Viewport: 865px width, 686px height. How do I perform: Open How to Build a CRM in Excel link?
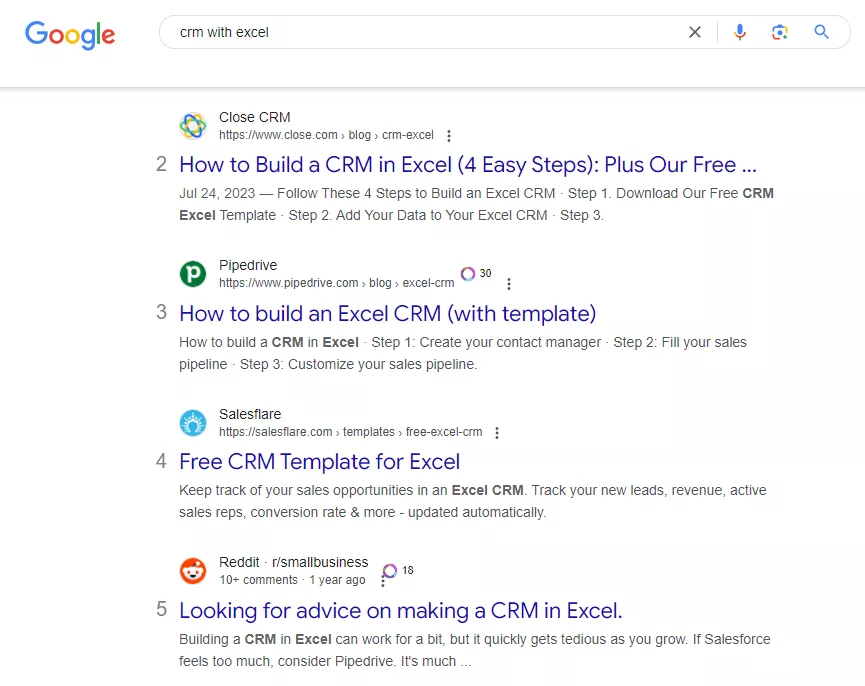(468, 164)
